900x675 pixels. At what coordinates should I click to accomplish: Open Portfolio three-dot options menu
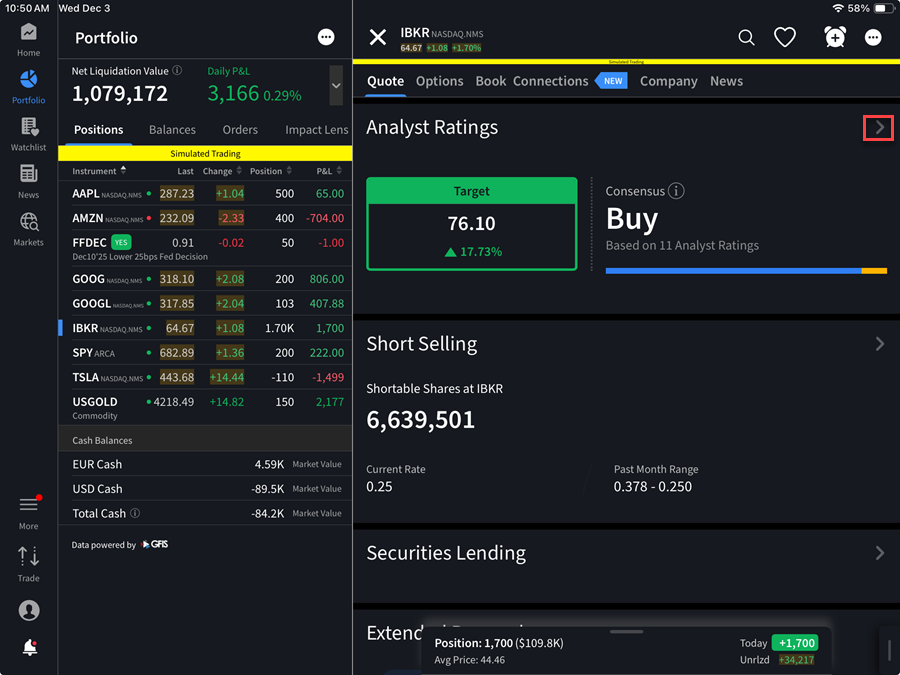pos(326,37)
